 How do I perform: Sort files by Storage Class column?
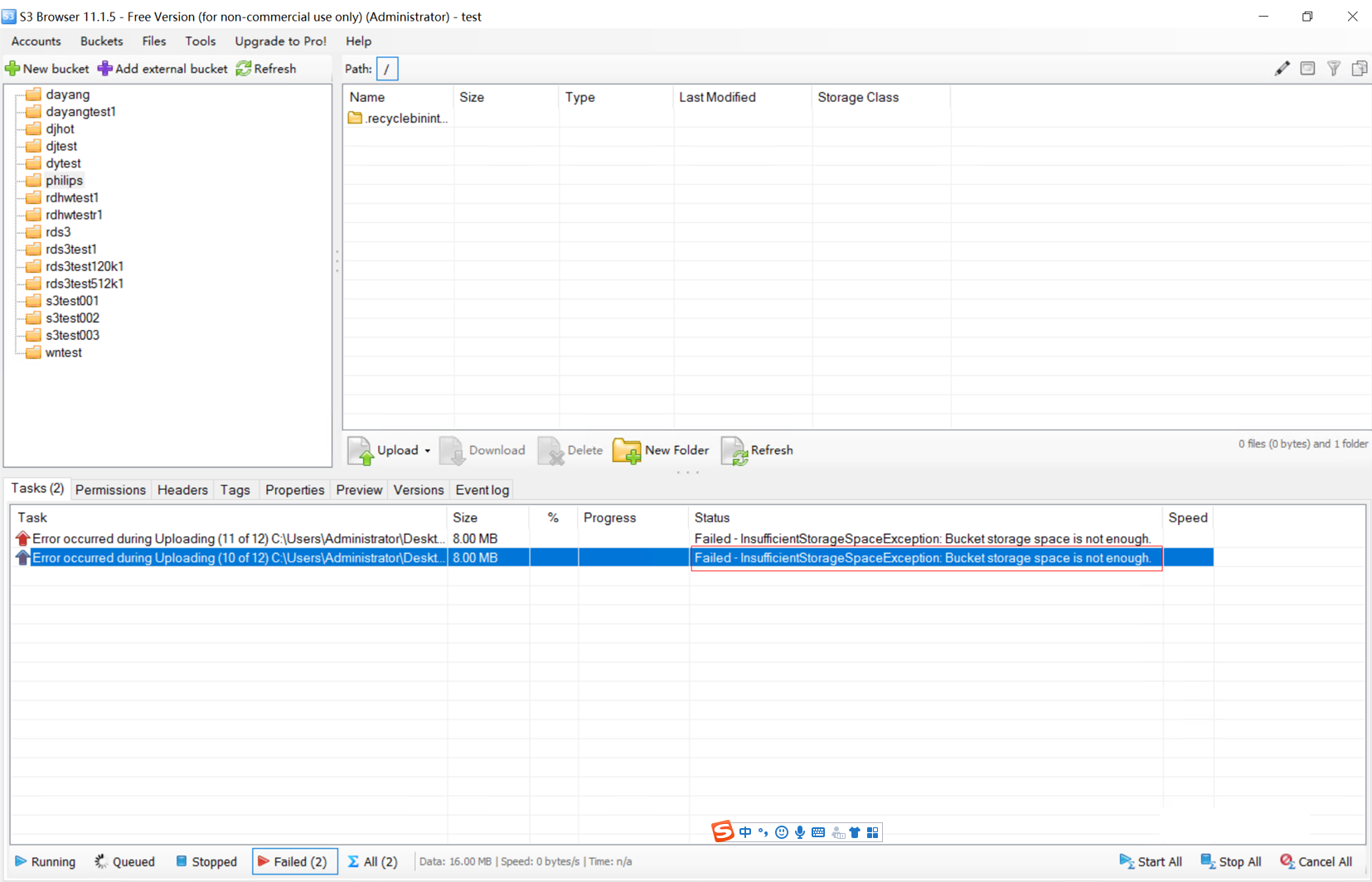click(x=881, y=98)
